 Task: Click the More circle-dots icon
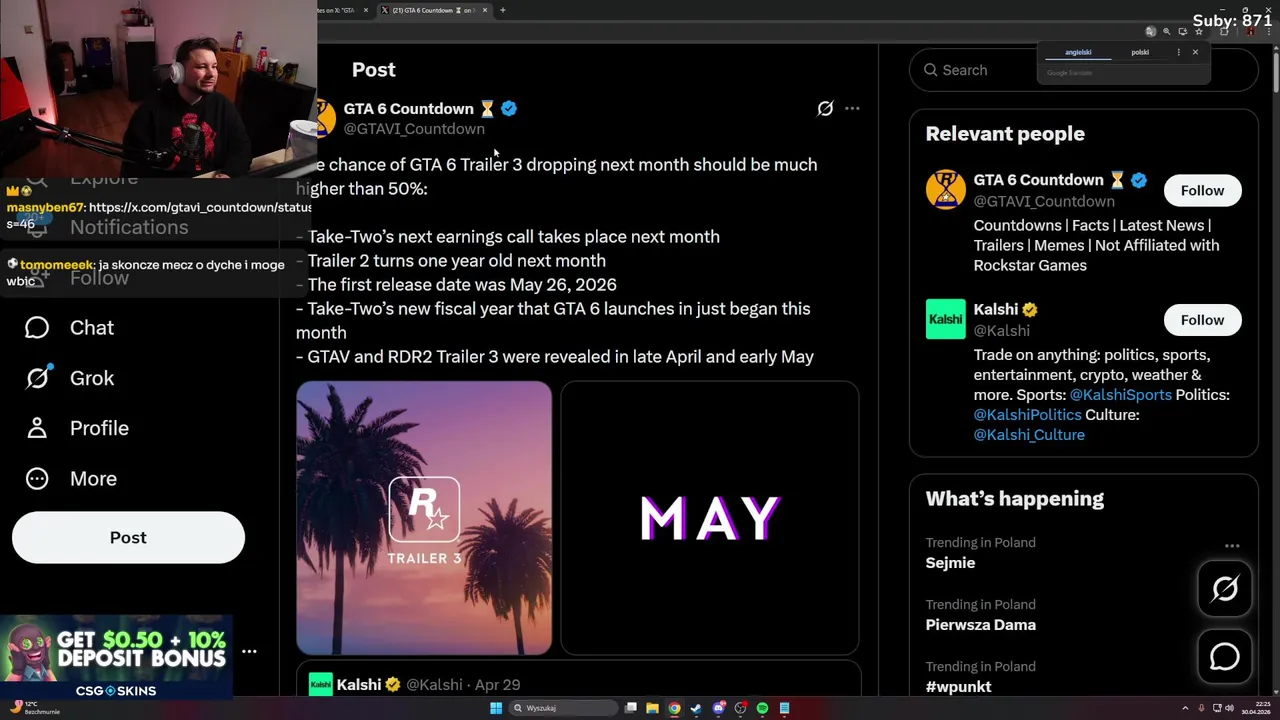click(37, 478)
